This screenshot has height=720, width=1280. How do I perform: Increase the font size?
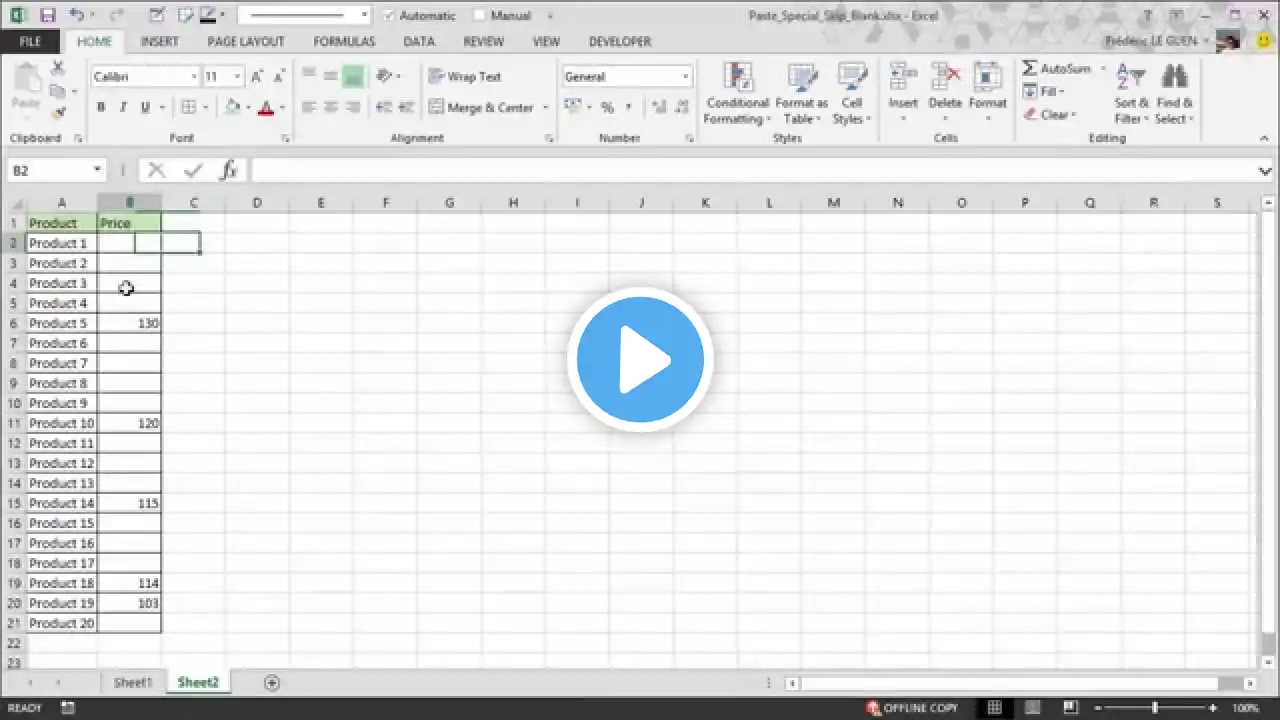click(257, 77)
